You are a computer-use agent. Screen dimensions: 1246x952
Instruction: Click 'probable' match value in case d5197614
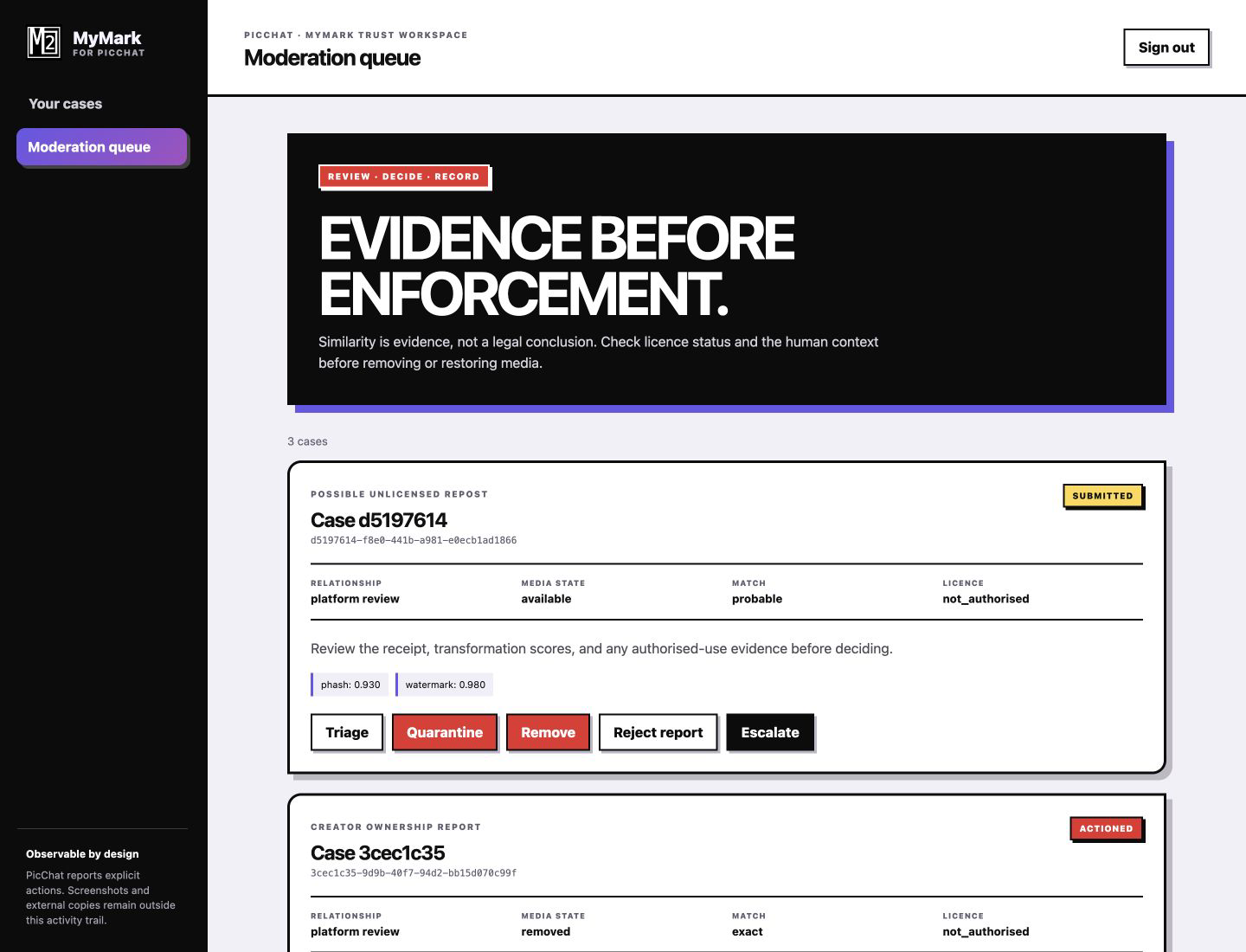[757, 599]
